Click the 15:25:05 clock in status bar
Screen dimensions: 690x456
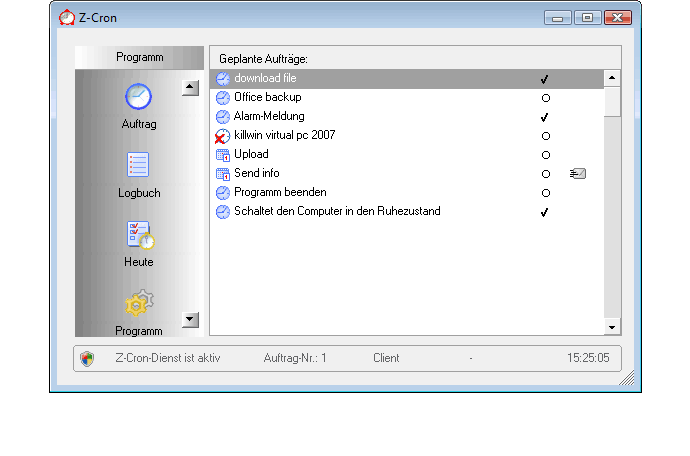point(588,358)
